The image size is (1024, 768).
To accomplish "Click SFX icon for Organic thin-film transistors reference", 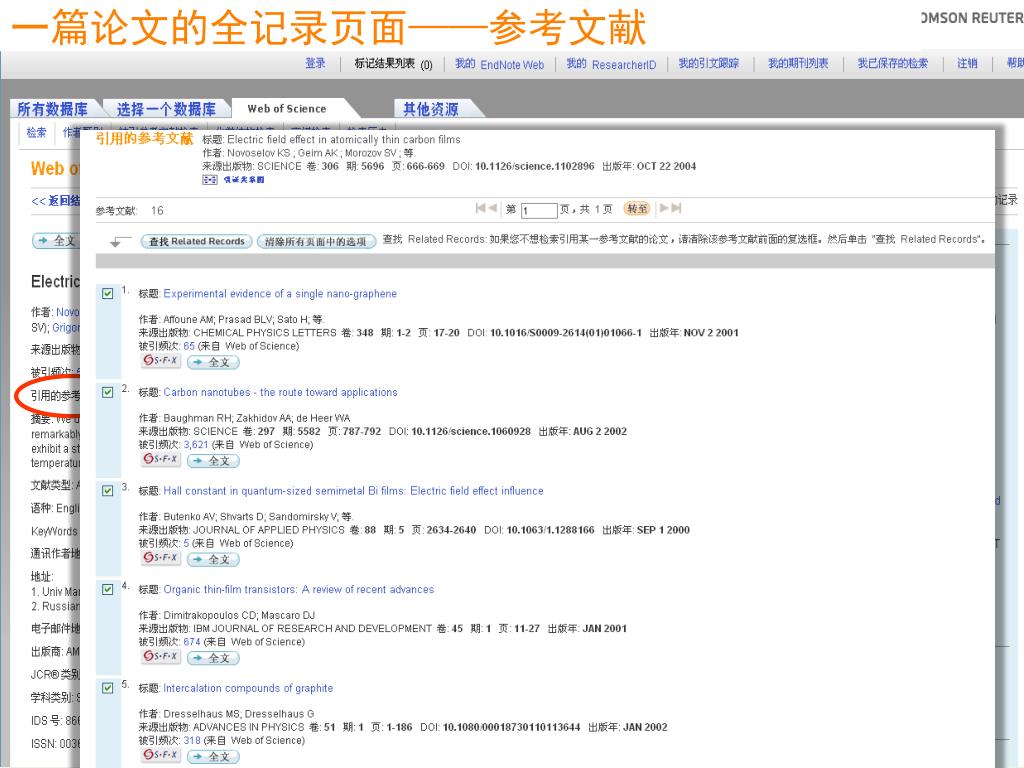I will 161,657.
